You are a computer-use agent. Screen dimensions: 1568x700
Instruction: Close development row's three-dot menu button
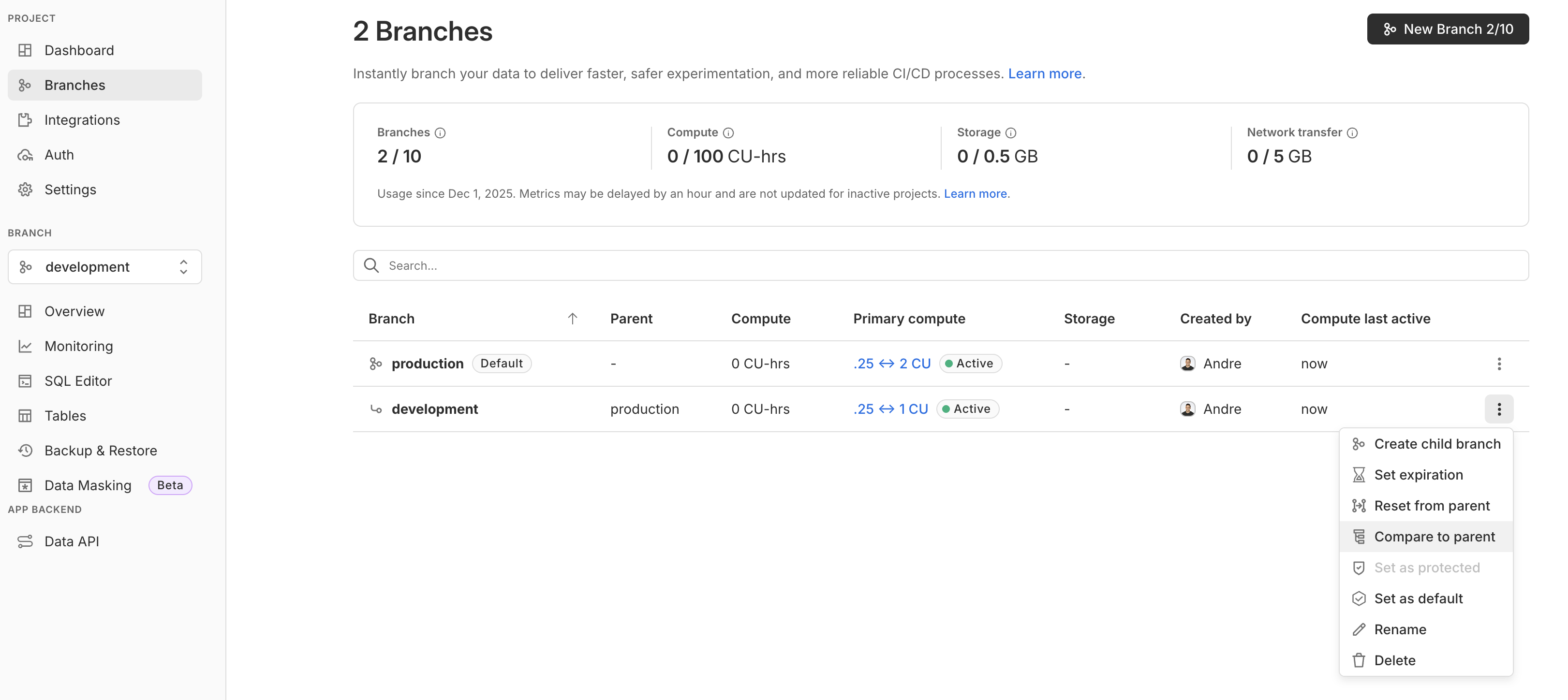point(1499,409)
